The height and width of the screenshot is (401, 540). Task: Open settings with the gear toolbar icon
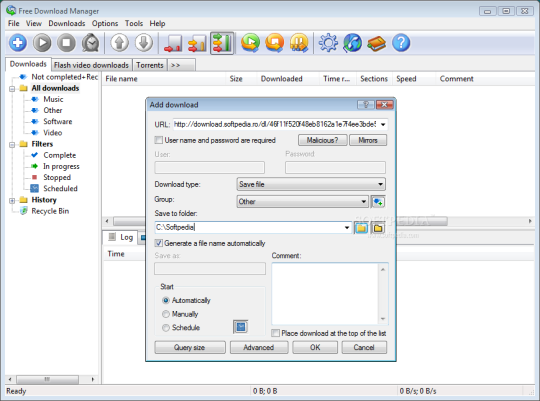point(328,43)
